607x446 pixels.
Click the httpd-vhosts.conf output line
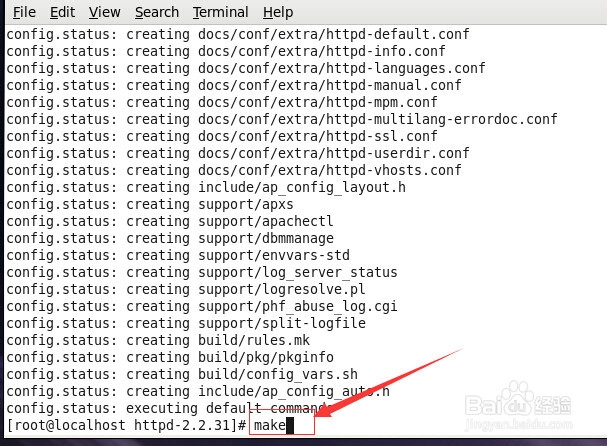(x=233, y=170)
